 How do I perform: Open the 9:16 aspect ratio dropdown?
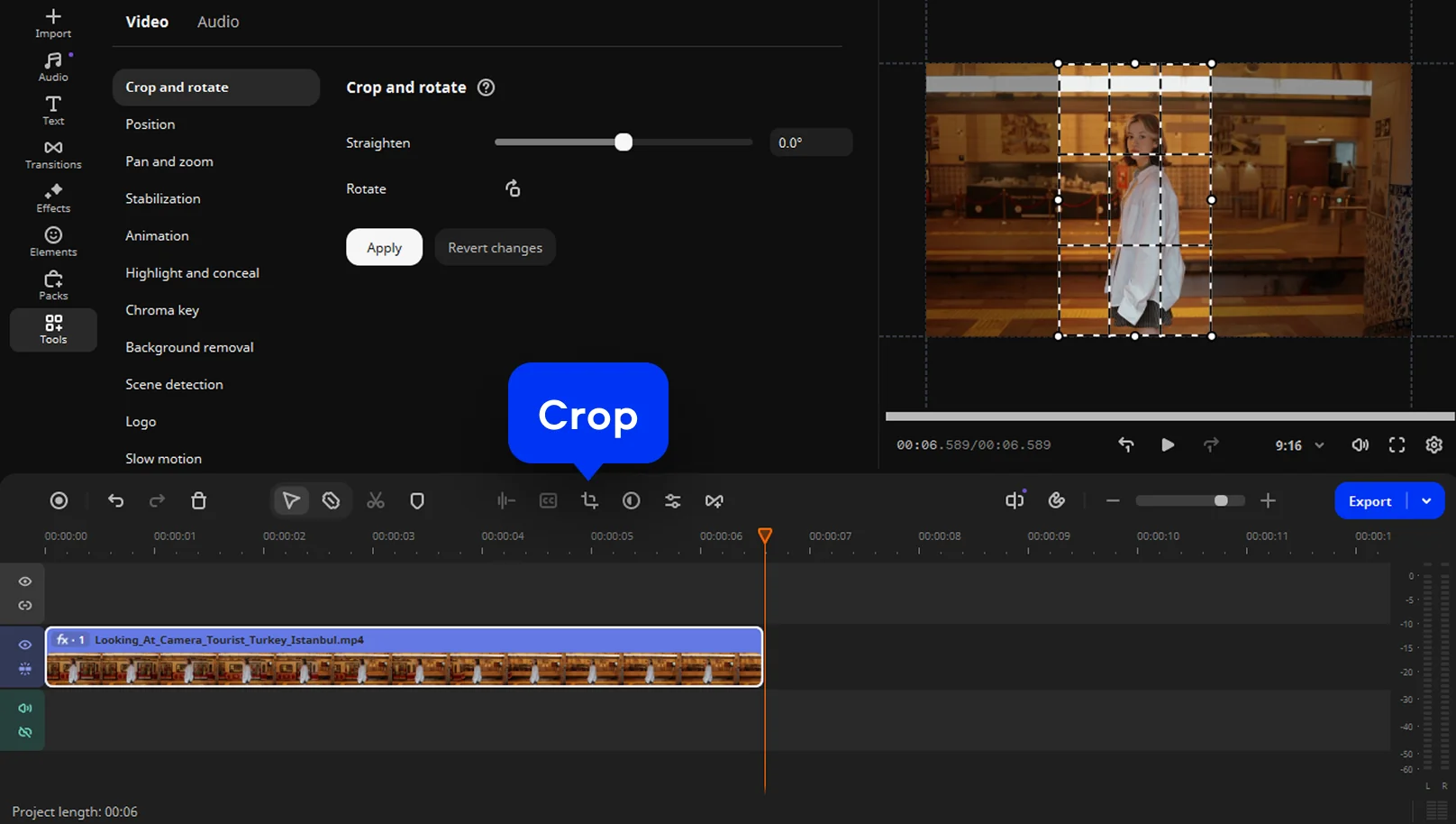[x=1299, y=445]
